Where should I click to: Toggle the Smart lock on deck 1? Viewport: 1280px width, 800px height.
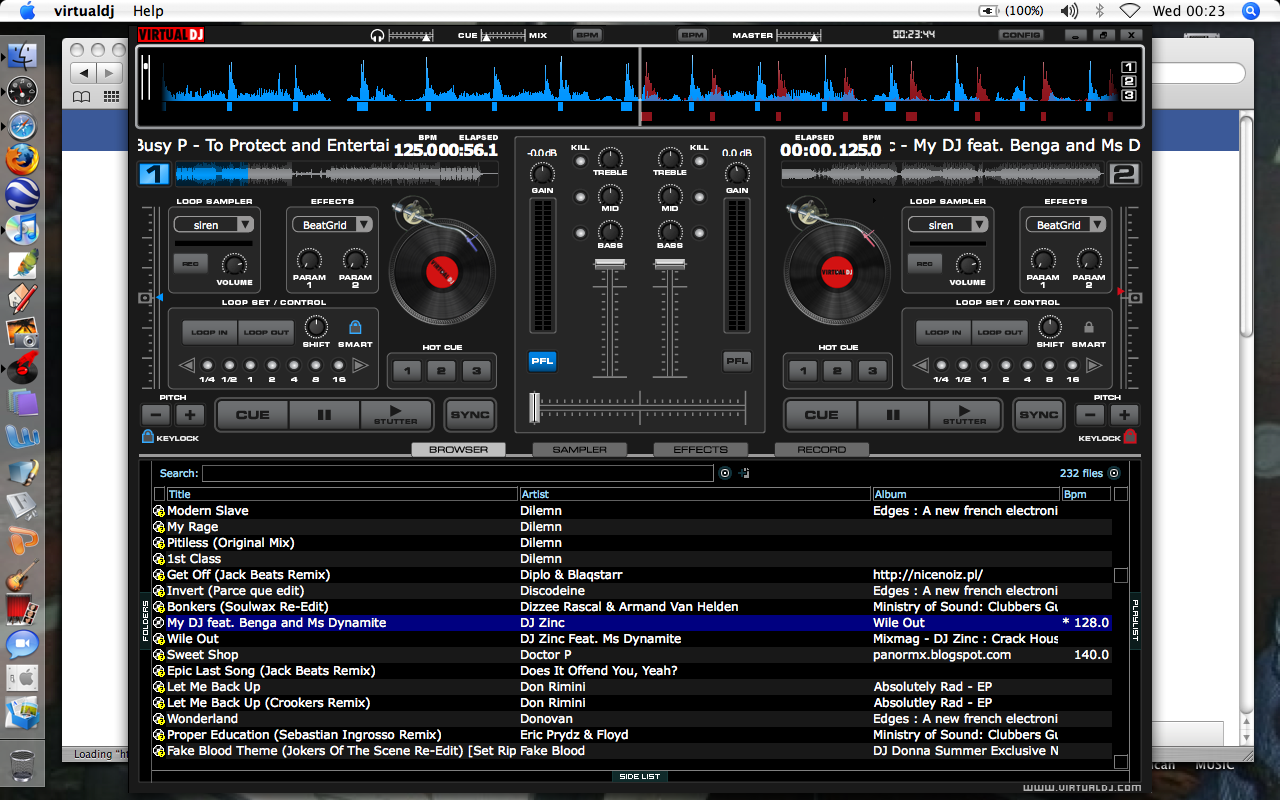(354, 327)
